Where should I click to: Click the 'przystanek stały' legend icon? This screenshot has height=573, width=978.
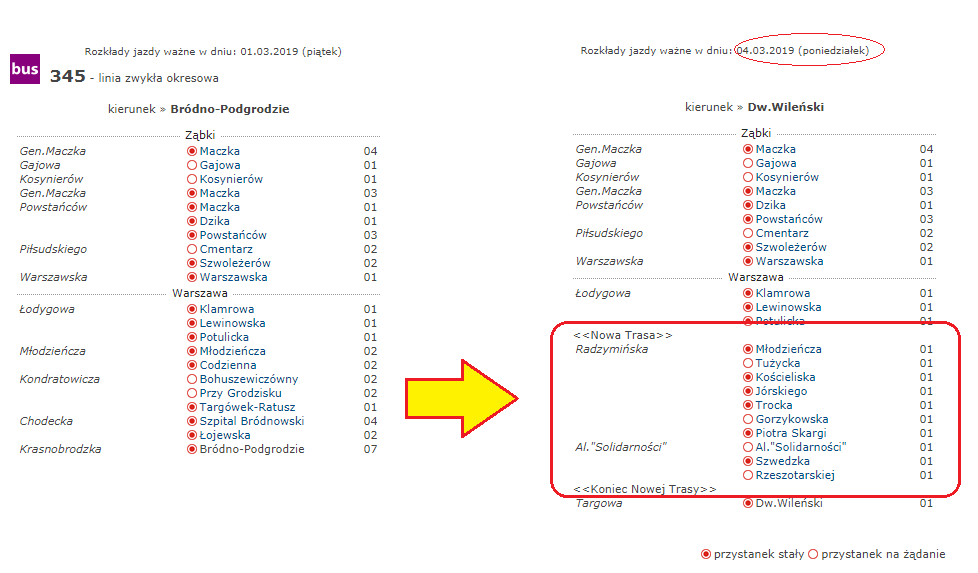coord(707,554)
